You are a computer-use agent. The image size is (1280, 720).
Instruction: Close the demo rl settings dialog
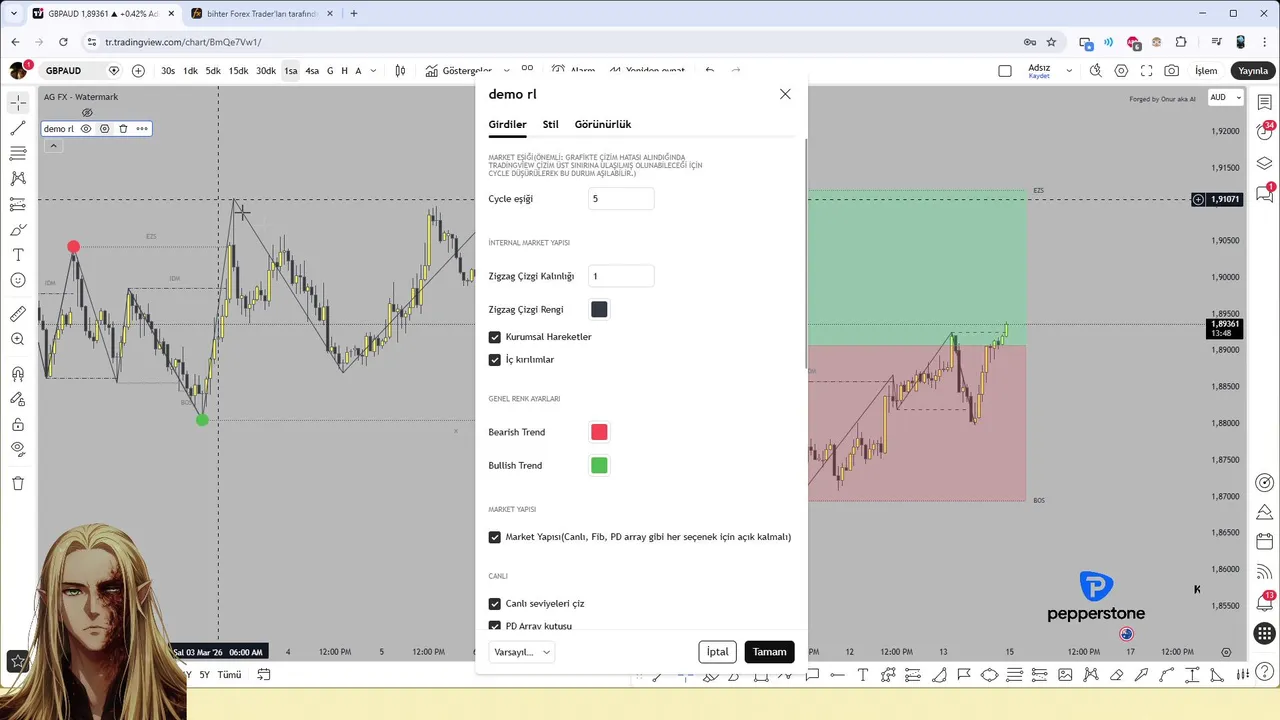785,94
